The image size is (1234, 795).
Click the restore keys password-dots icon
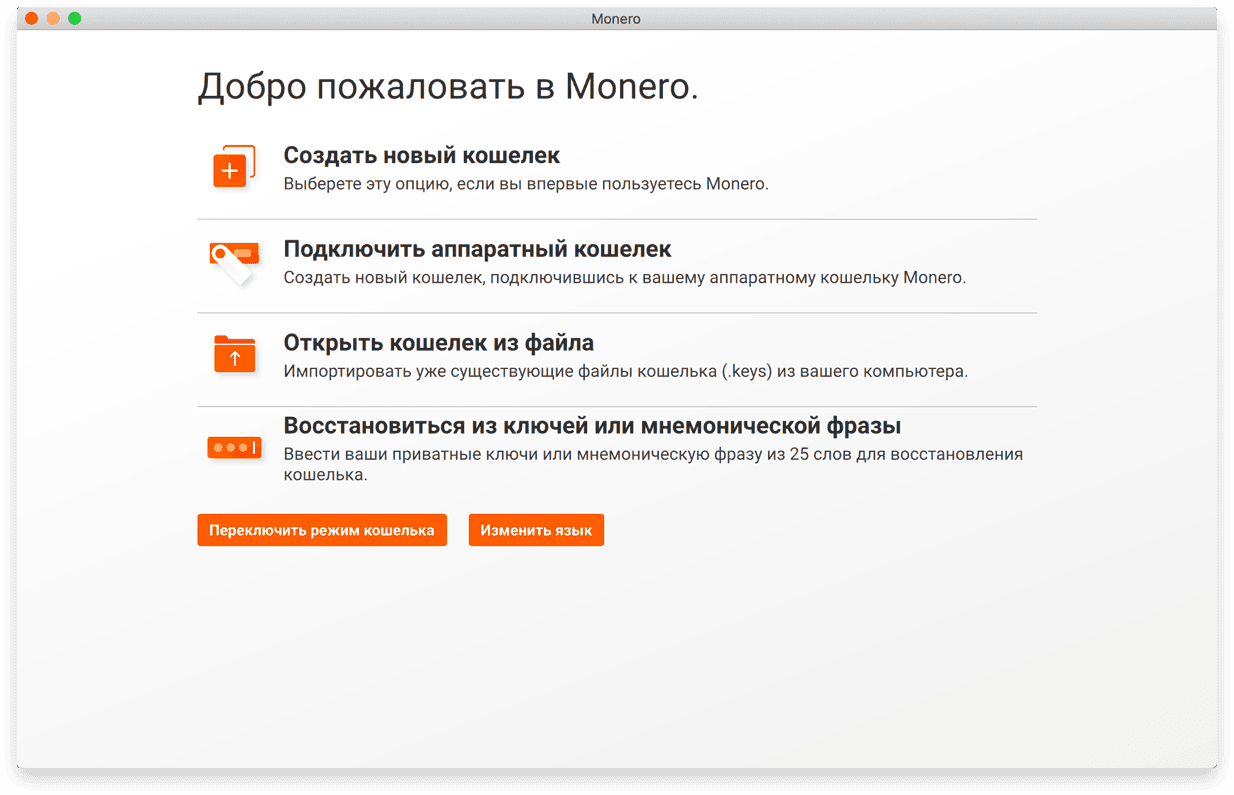pos(234,447)
